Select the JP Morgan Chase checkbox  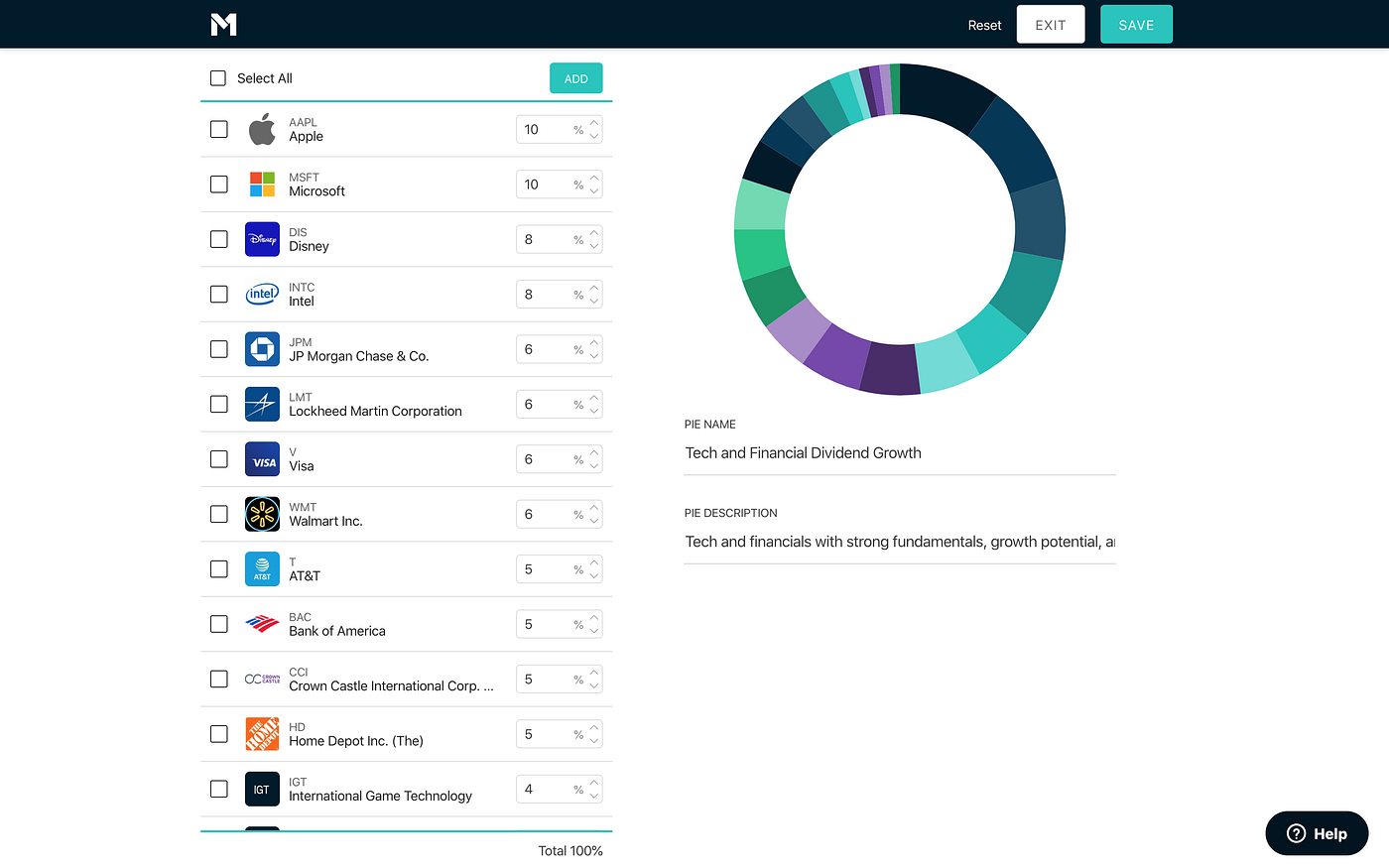(219, 349)
